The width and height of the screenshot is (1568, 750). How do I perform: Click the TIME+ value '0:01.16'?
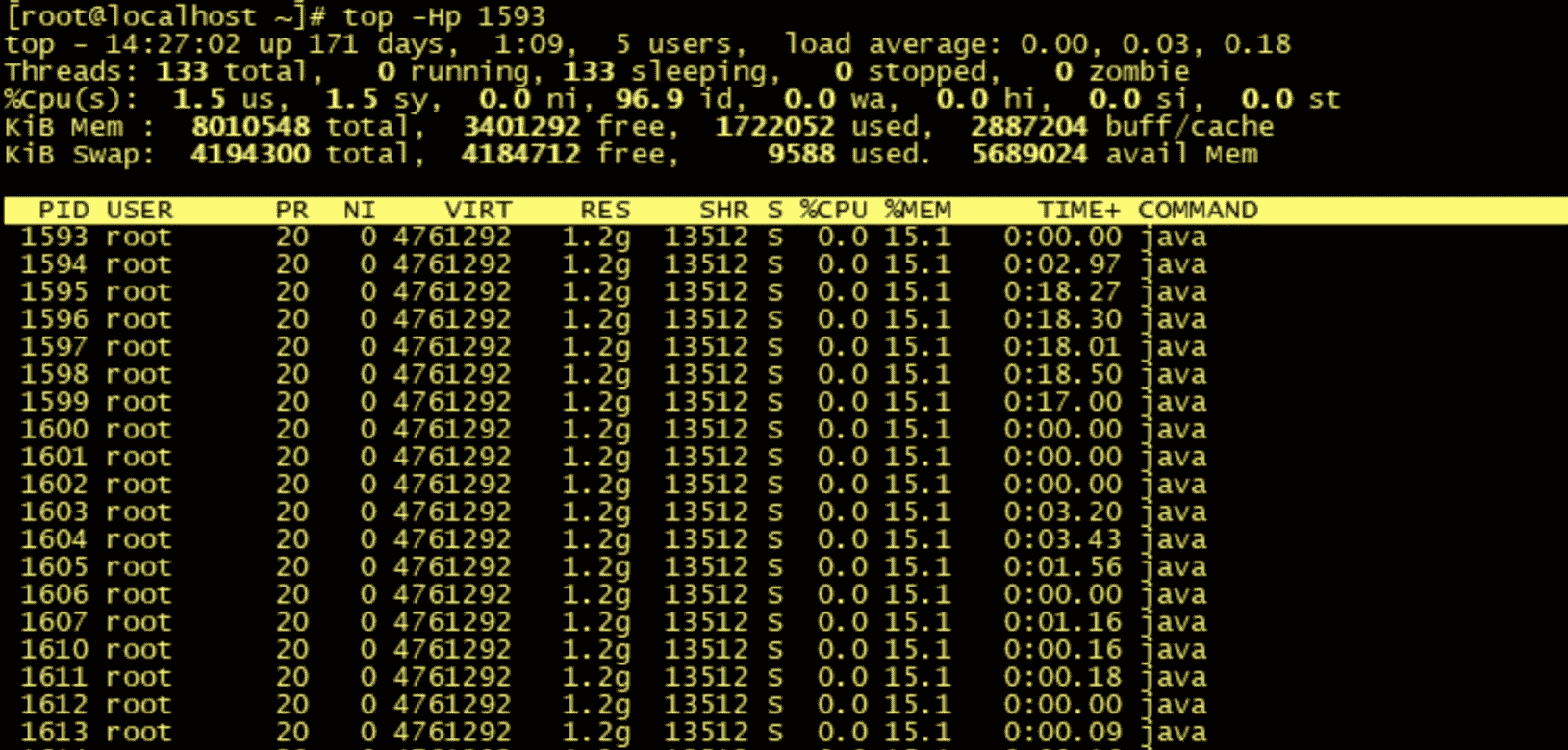coord(1063,622)
